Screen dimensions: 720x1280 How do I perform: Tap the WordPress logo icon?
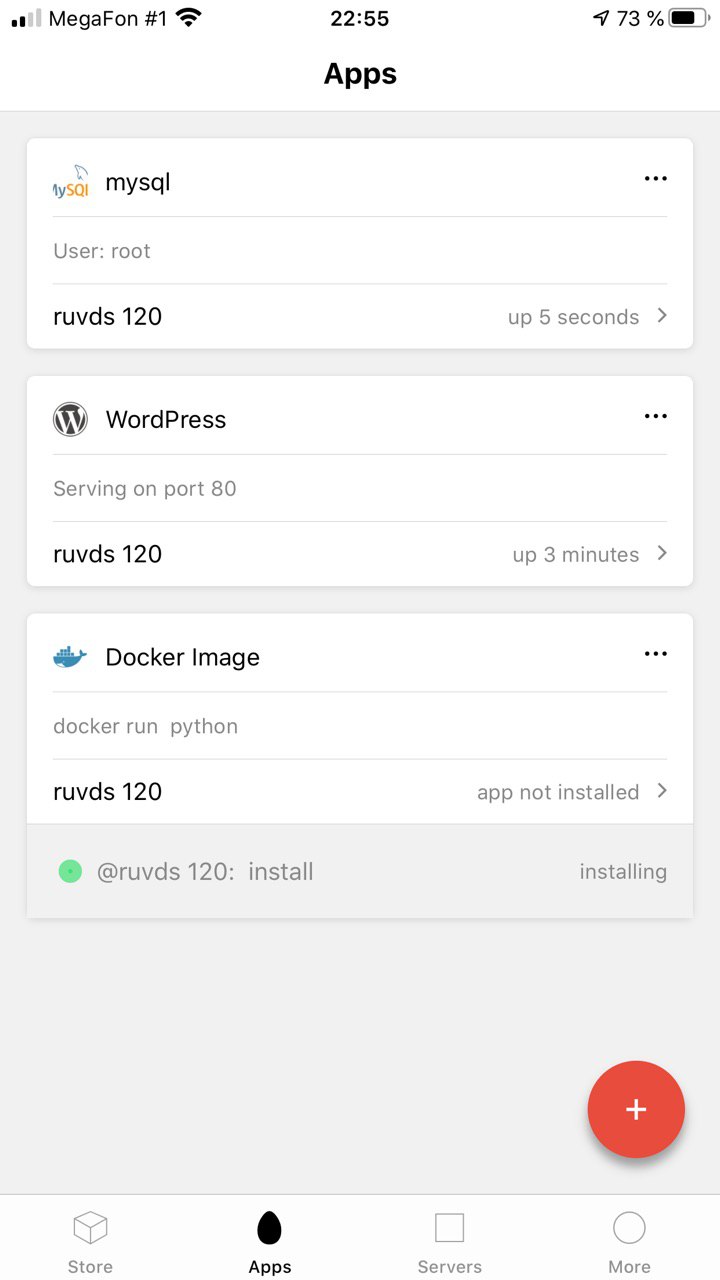[71, 420]
